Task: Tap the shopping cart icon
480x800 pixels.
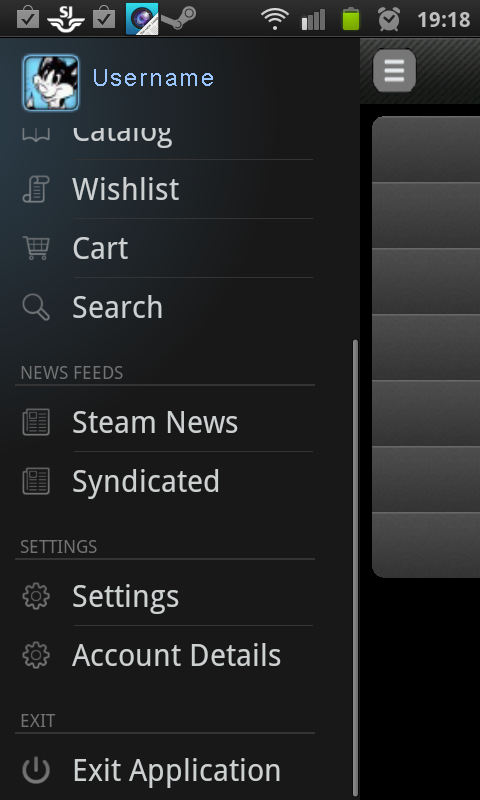Action: click(36, 247)
